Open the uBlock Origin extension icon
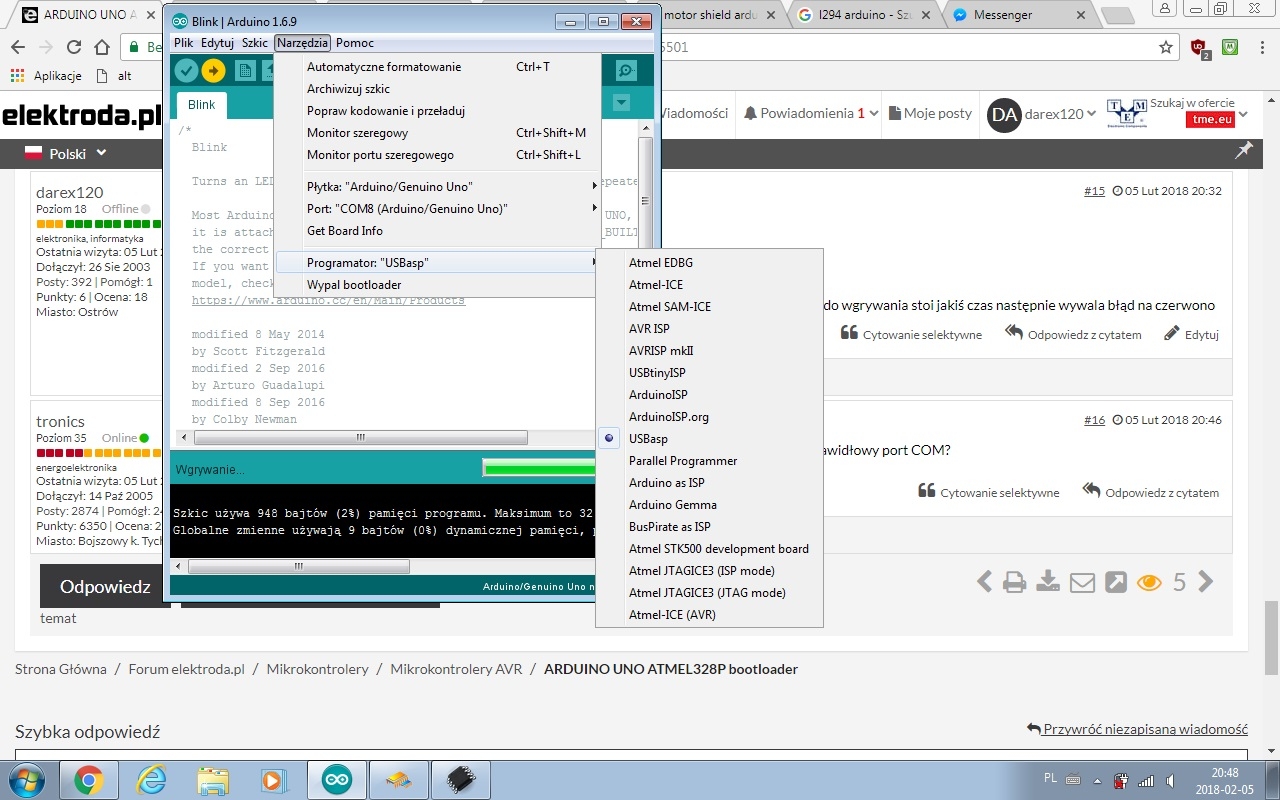 pos(1200,47)
